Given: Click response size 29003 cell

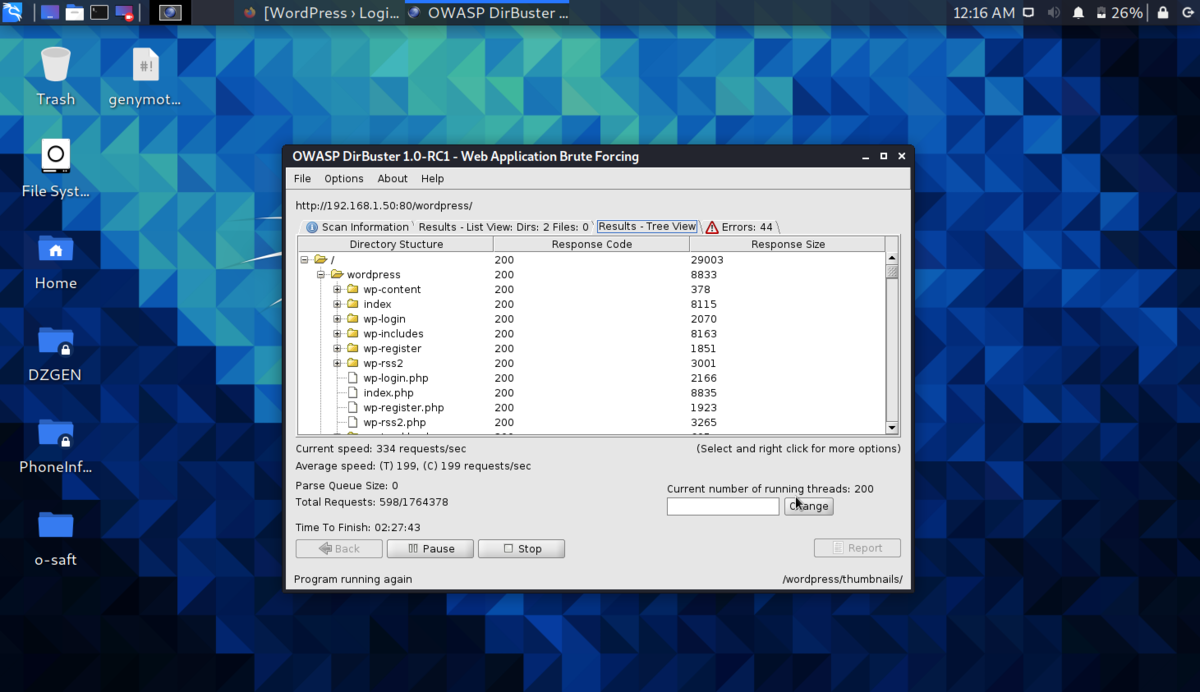Looking at the screenshot, I should [707, 260].
